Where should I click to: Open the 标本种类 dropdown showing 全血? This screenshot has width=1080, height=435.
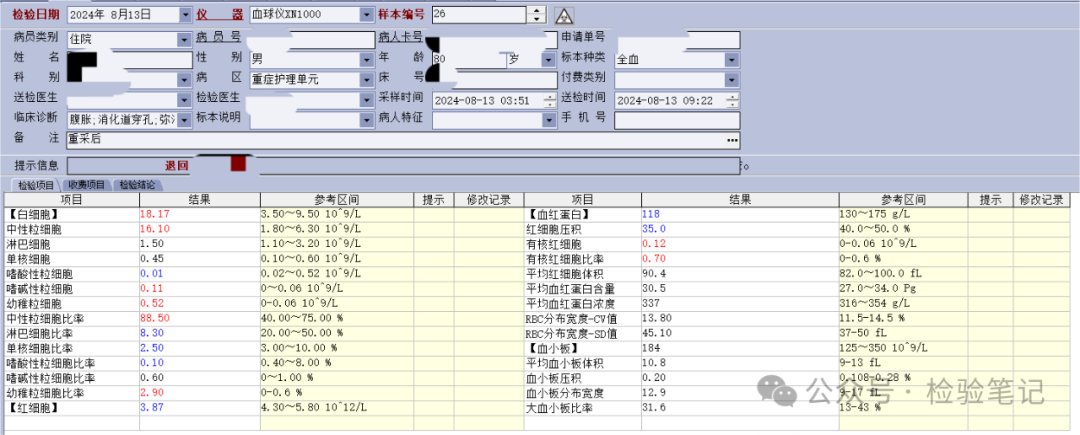point(732,59)
